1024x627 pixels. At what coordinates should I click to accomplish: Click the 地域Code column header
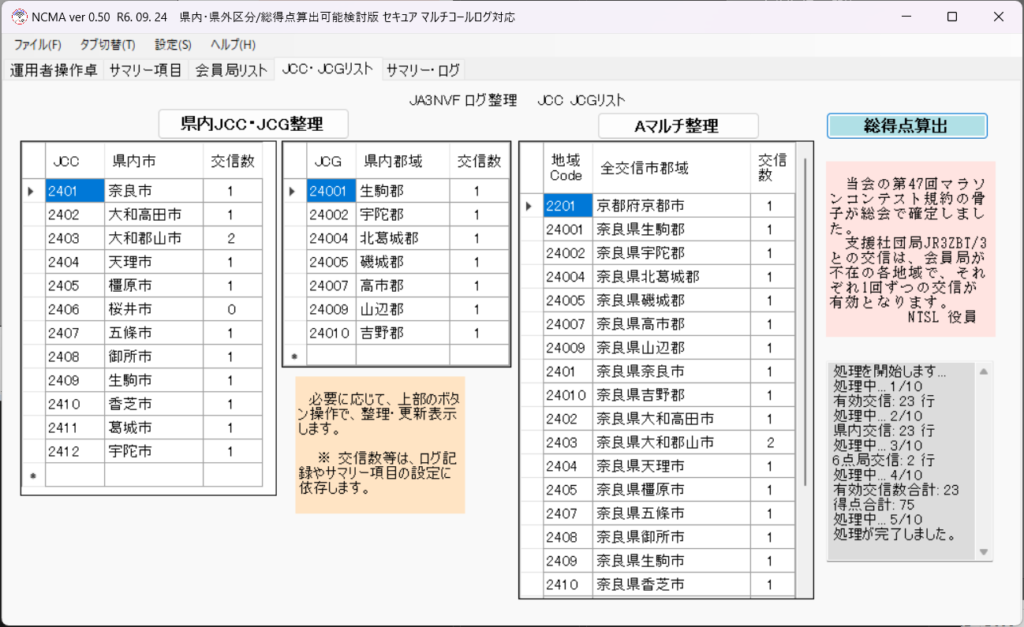coord(567,167)
